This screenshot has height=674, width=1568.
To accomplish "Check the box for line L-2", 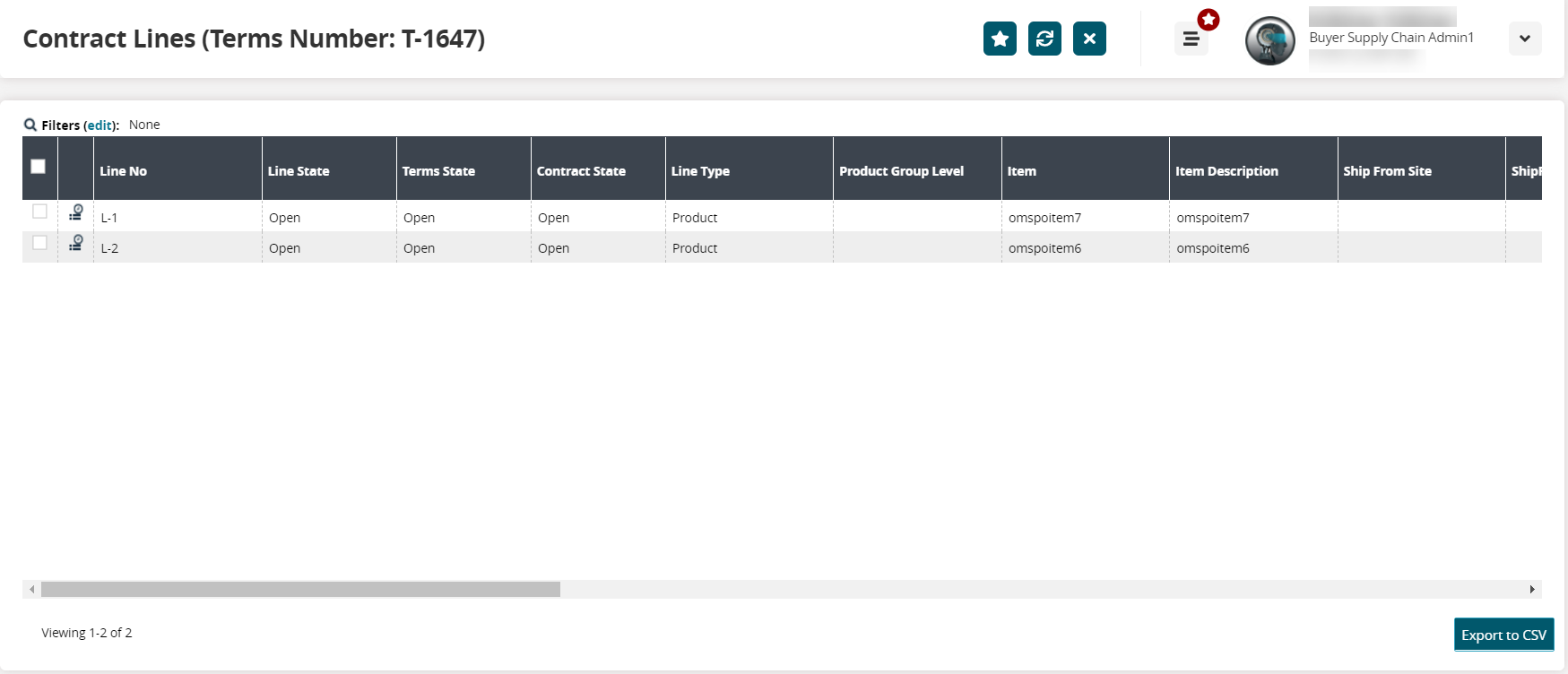I will [39, 242].
